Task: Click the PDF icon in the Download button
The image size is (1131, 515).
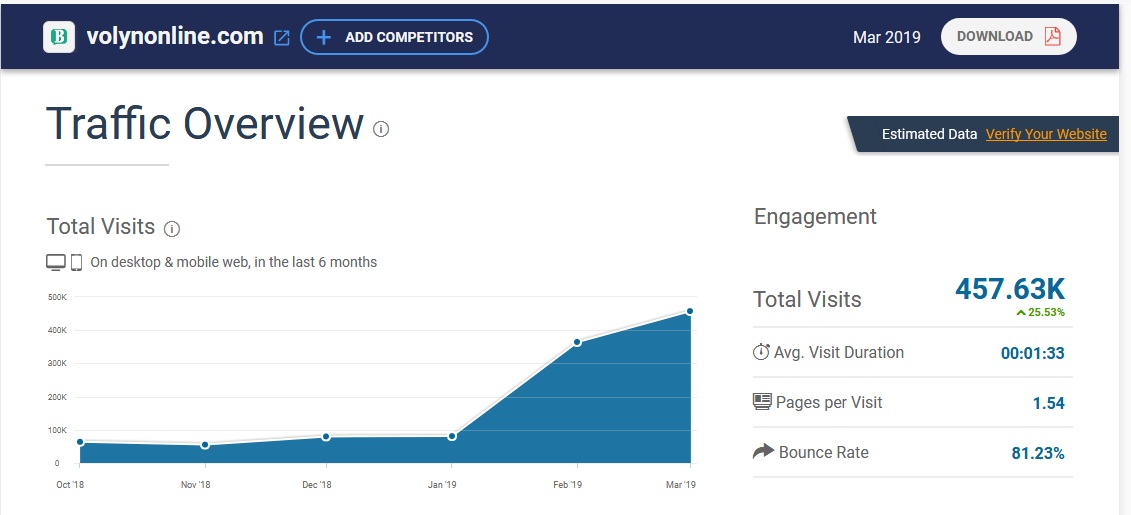Action: pos(1052,37)
